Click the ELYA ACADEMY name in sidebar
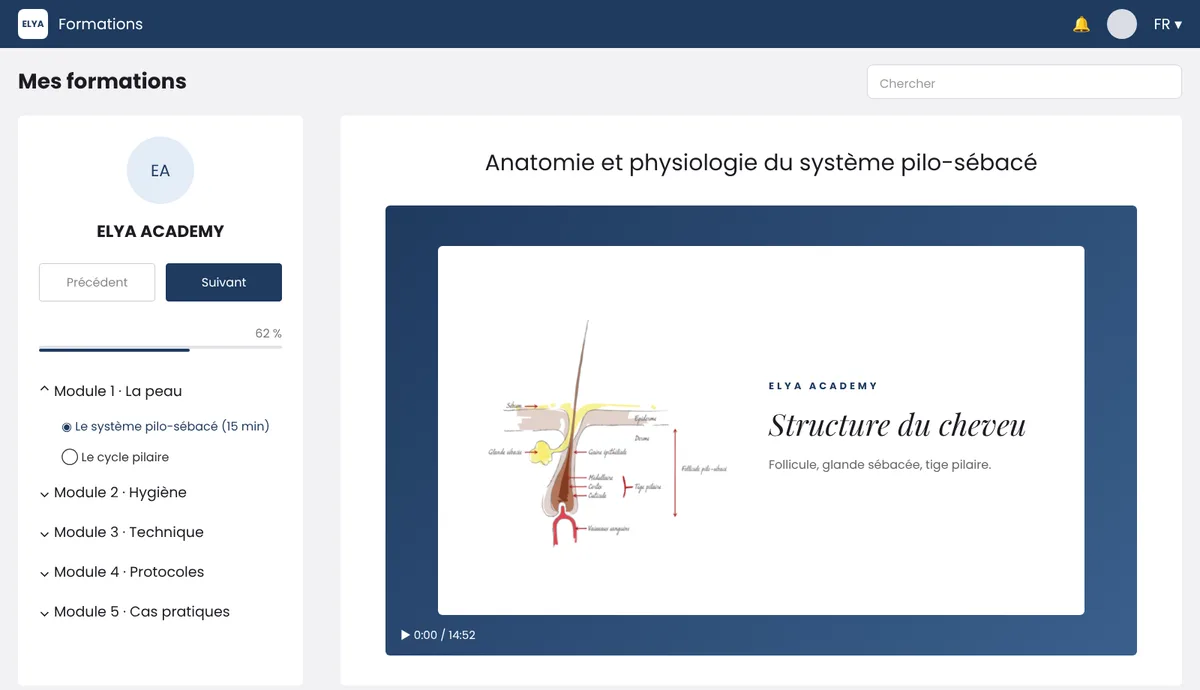This screenshot has height=690, width=1200. click(x=160, y=231)
